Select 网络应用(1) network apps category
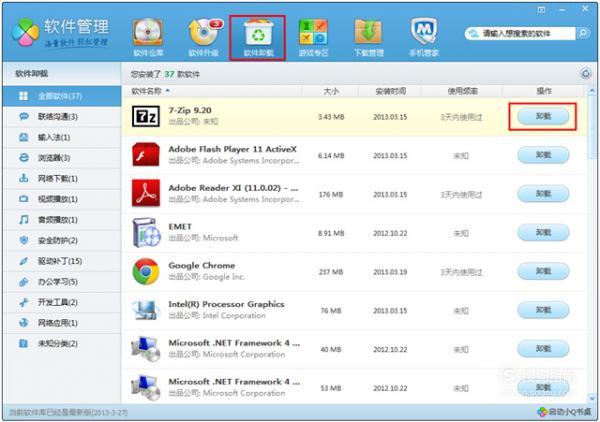The height and width of the screenshot is (422, 600). pos(62,323)
